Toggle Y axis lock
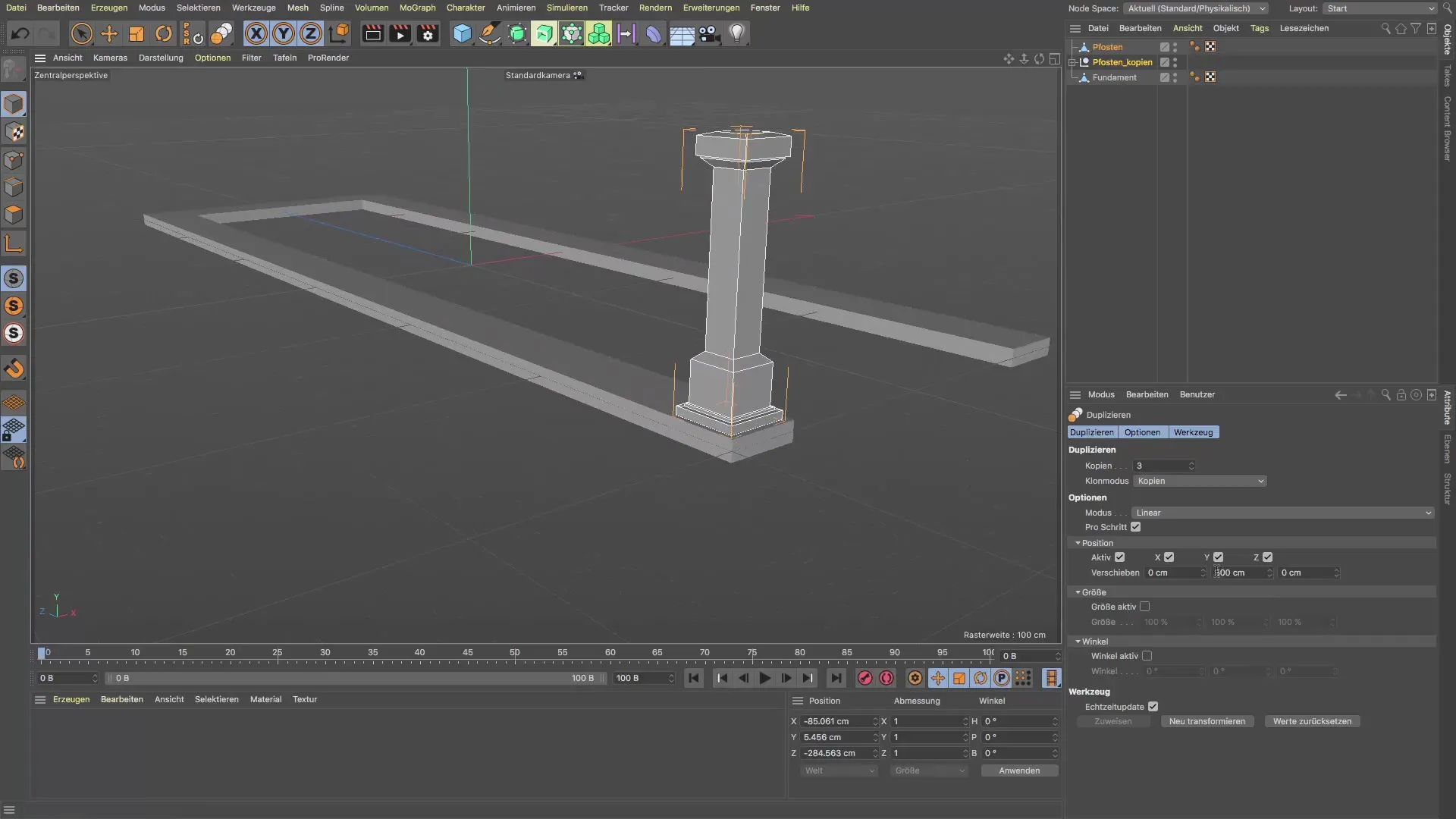Viewport: 1456px width, 819px height. [x=284, y=33]
